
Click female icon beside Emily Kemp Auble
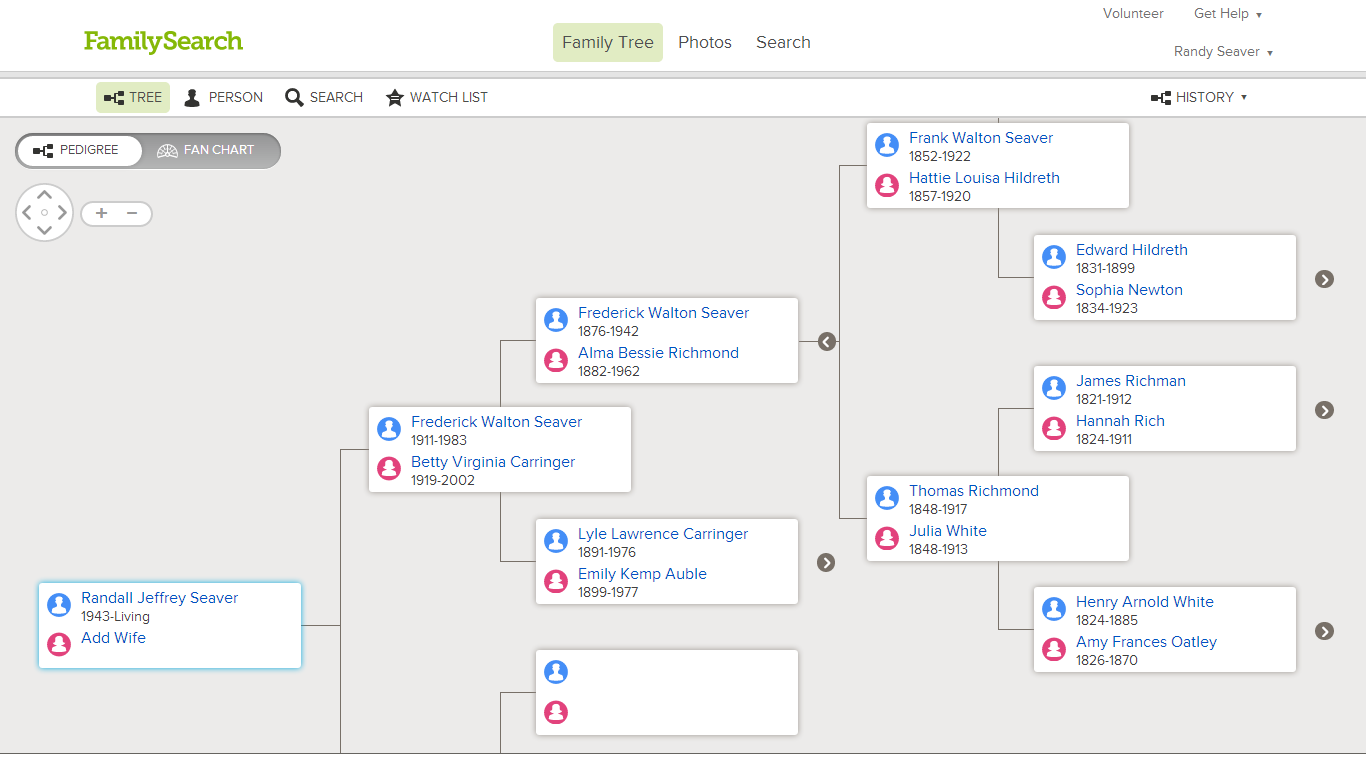coord(556,580)
